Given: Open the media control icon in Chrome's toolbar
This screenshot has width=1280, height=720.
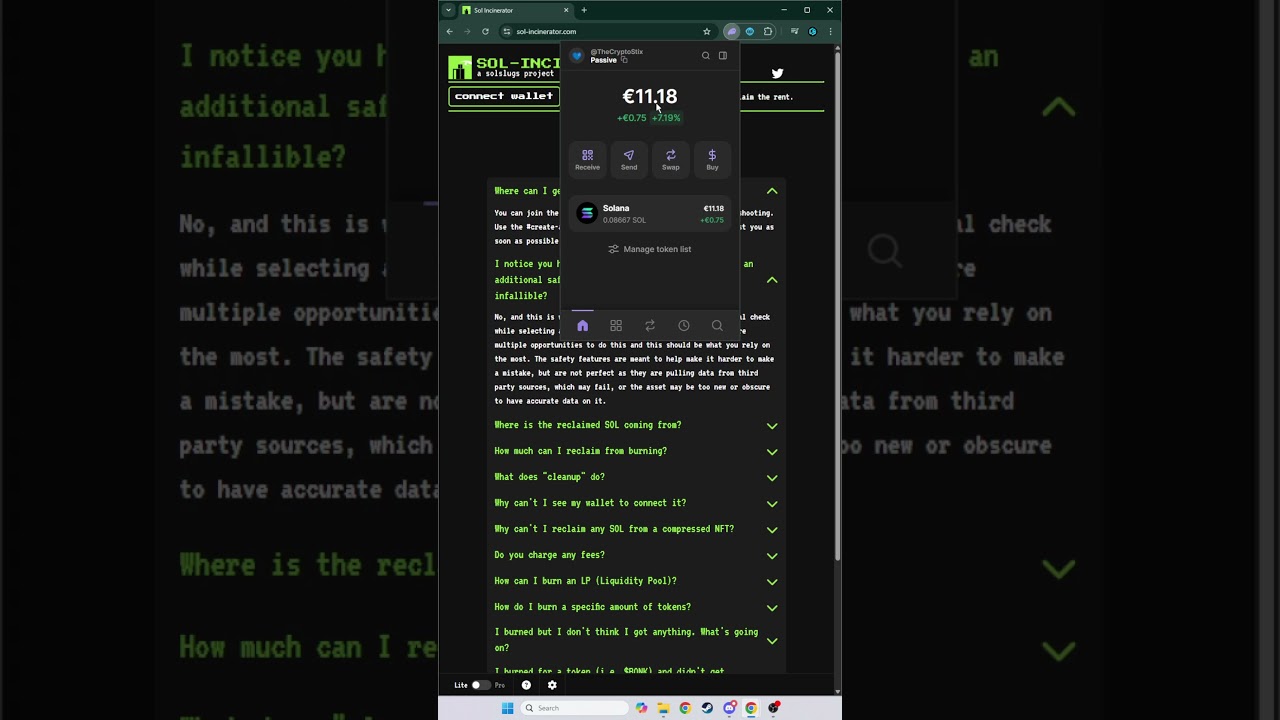Looking at the screenshot, I should coord(795,31).
